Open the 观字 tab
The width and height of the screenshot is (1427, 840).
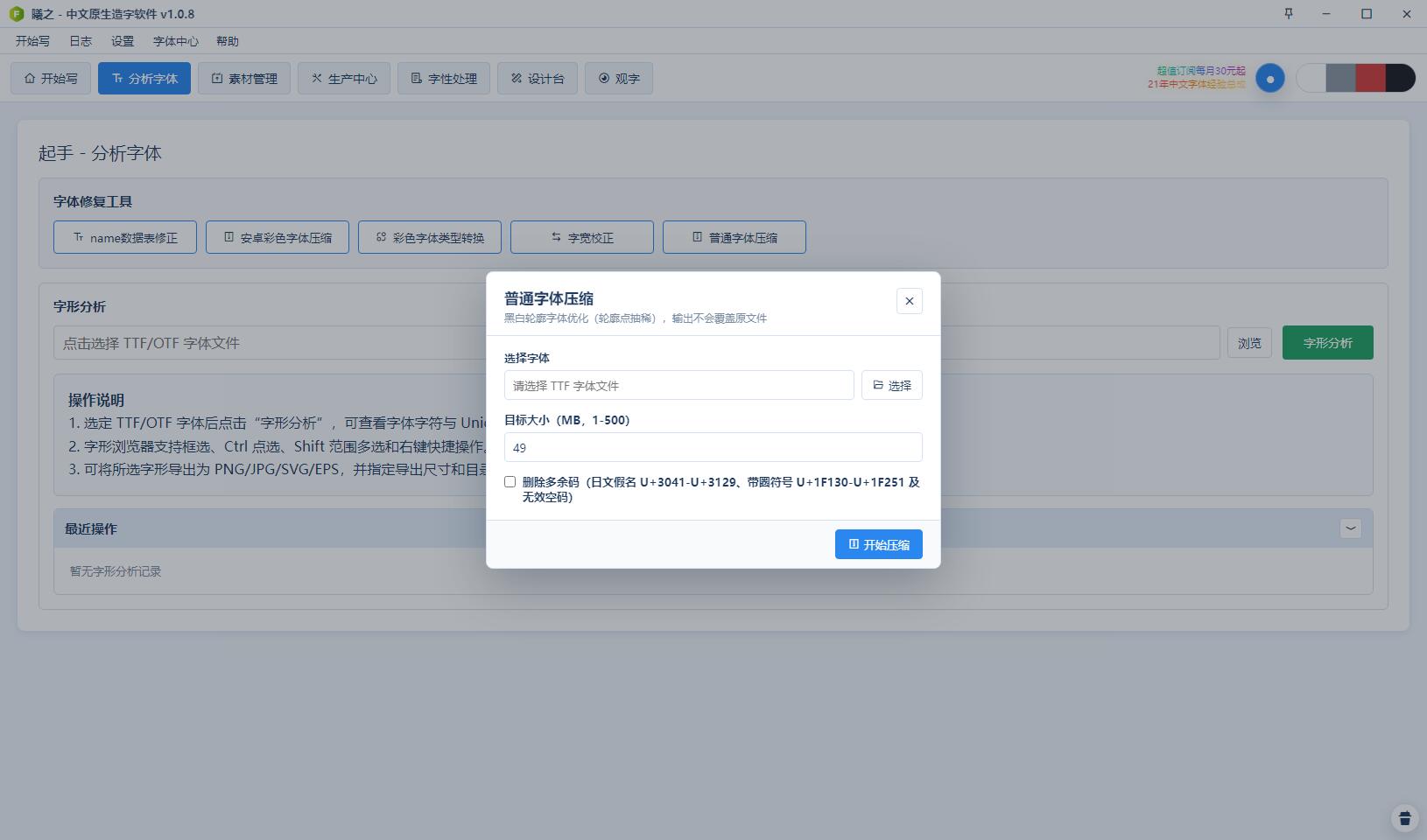(x=619, y=79)
